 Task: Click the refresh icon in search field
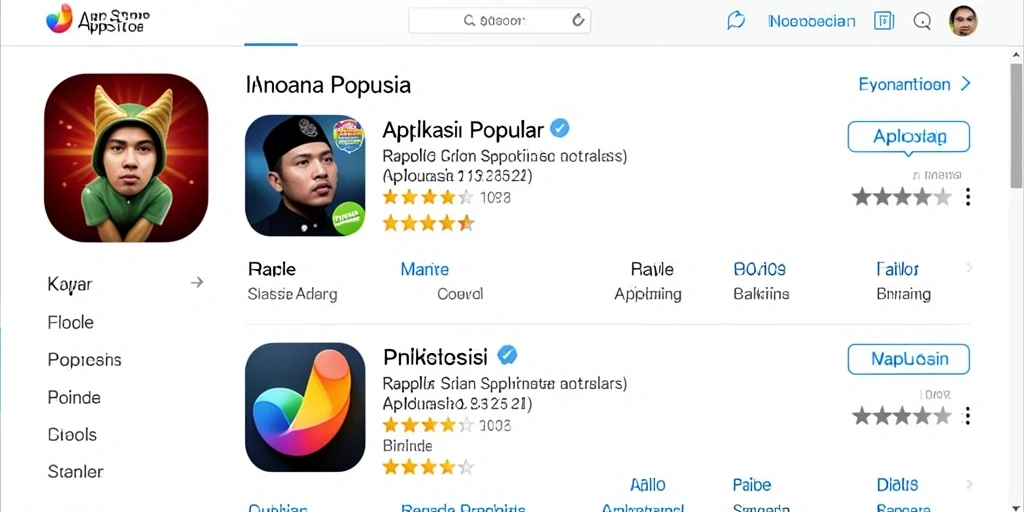578,20
